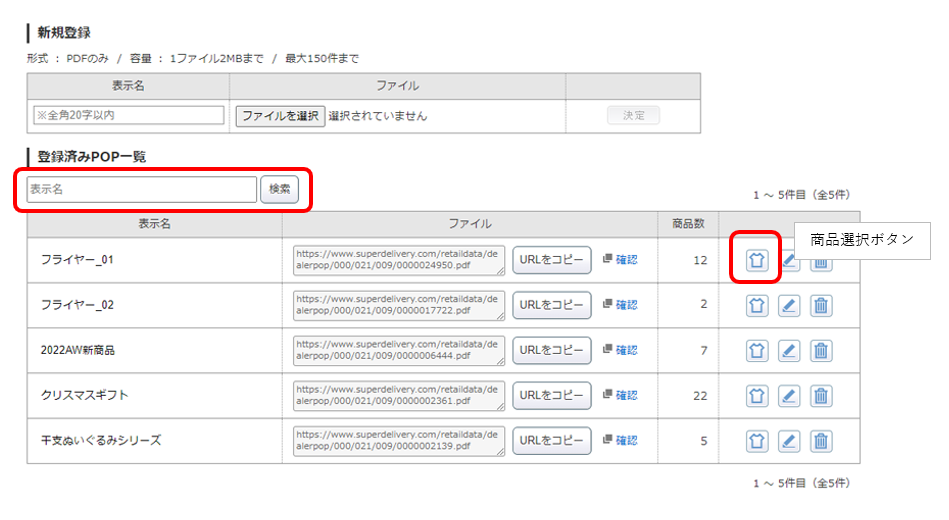Click the 決定 button
The height and width of the screenshot is (520, 949).
(x=634, y=115)
